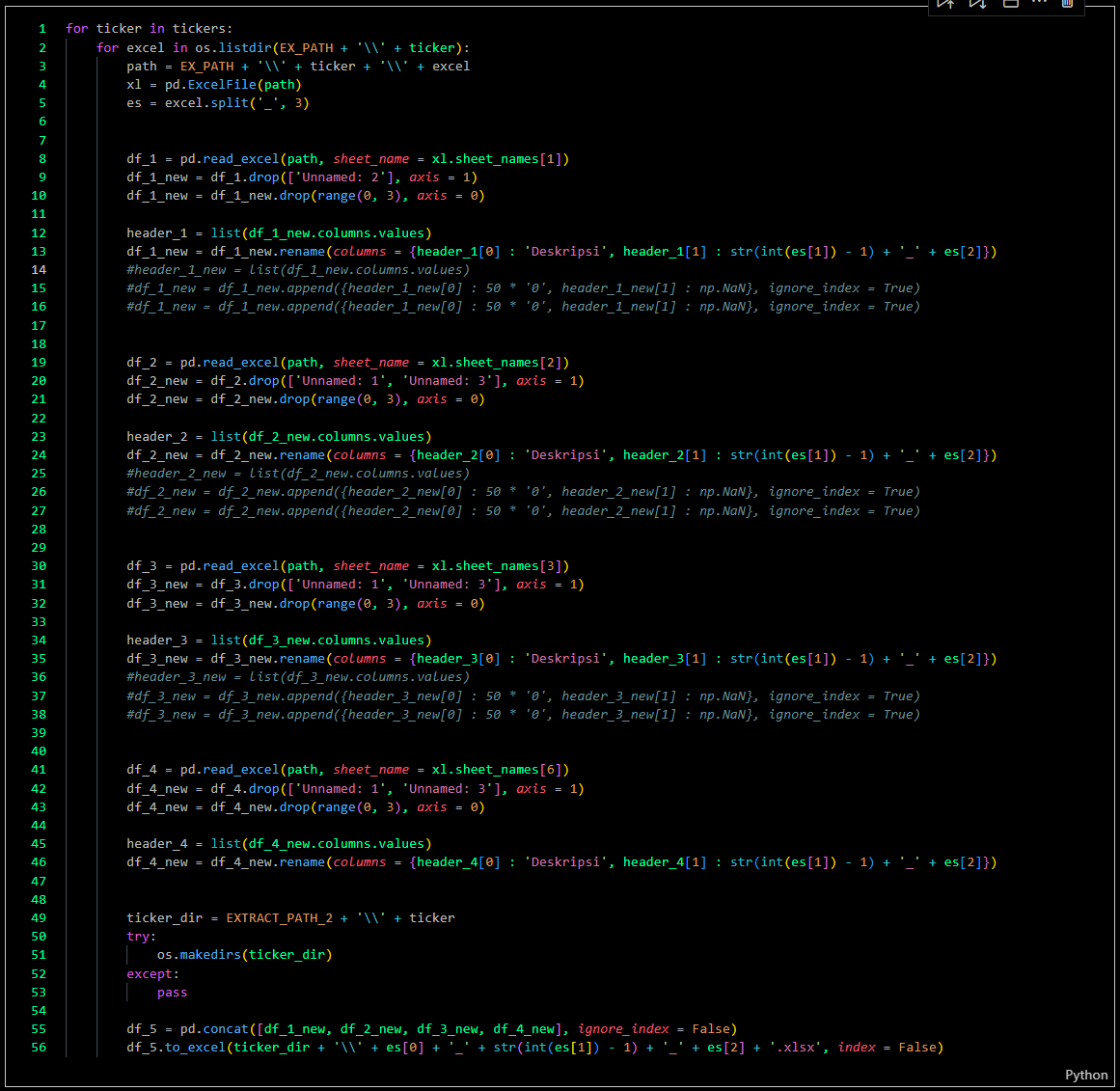Screen dimensions: 1120x1091
Task: Click the 'except:' keyword on line 52
Action: (x=152, y=974)
